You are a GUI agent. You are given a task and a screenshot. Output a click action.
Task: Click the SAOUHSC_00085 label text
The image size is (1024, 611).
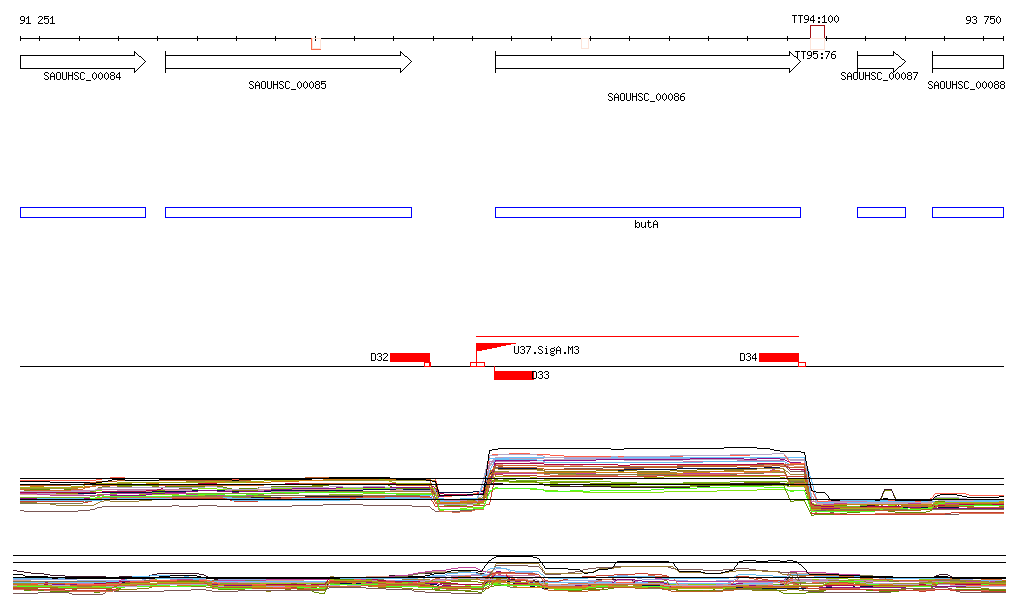pos(287,86)
